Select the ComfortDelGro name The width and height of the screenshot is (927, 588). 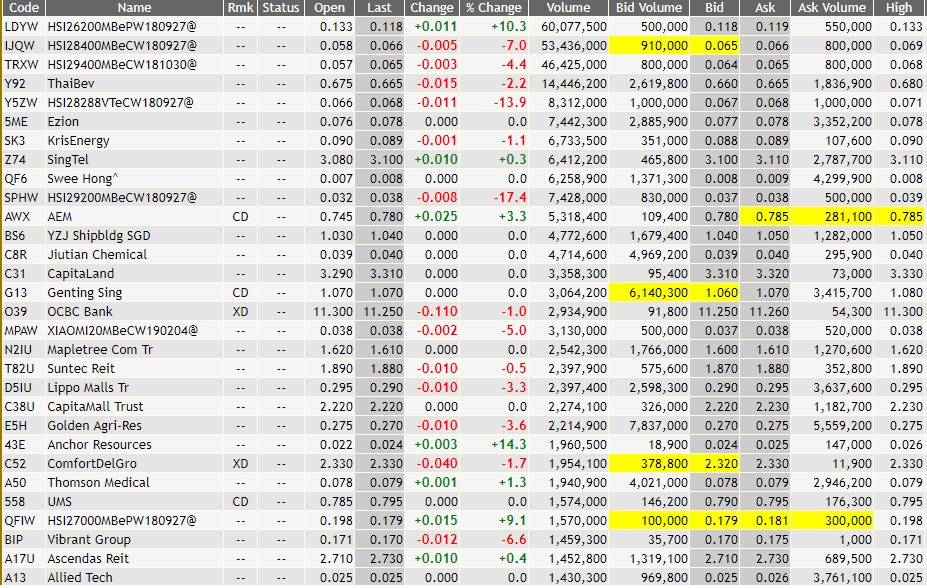pos(92,463)
